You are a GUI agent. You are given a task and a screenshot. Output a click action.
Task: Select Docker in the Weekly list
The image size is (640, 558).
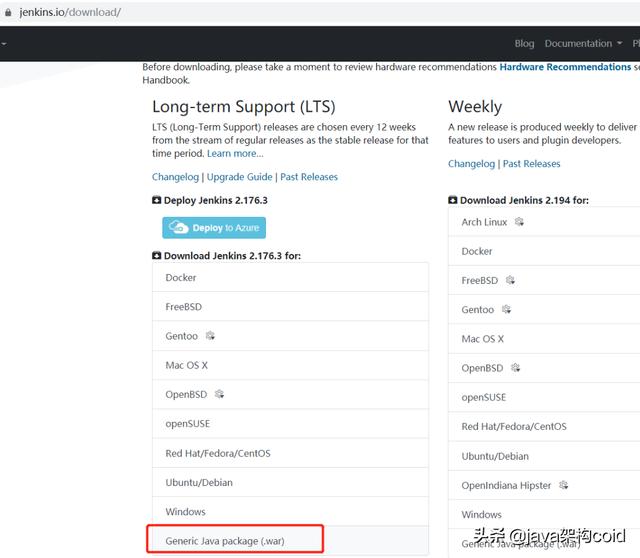tap(544, 251)
